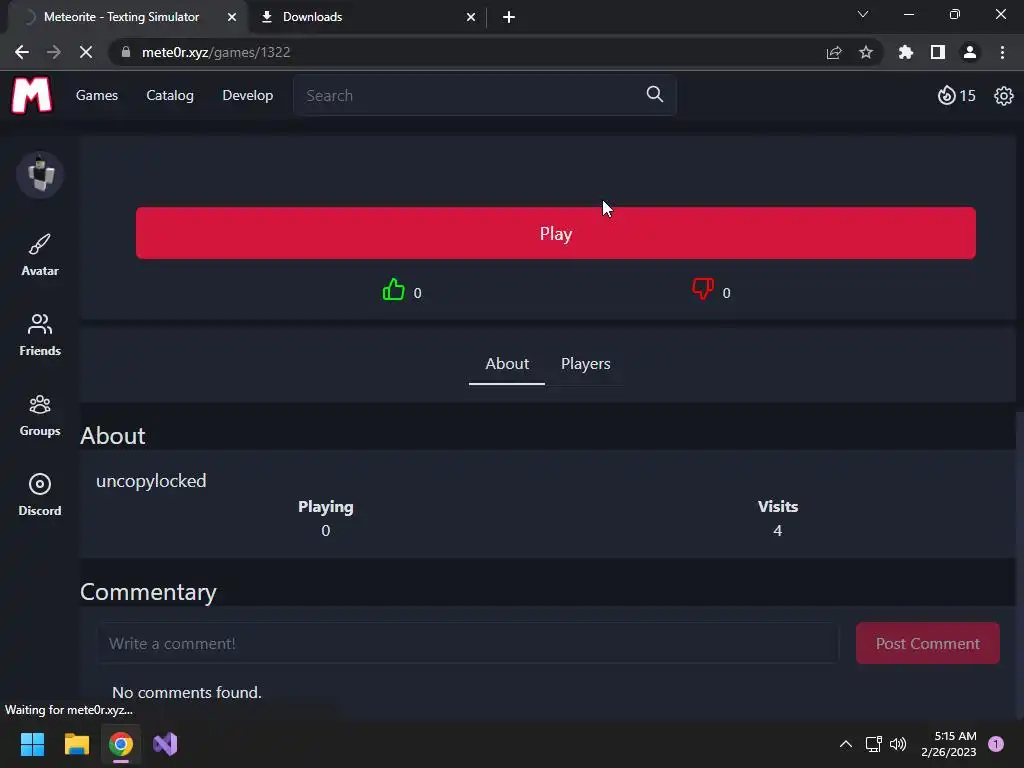1024x768 pixels.
Task: Bookmark this page with star icon
Action: [866, 52]
